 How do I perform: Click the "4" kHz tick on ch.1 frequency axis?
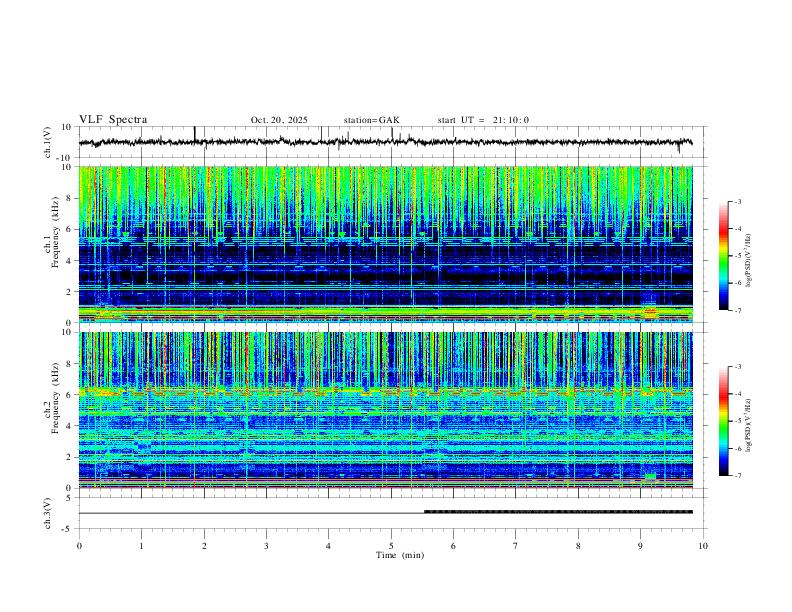click(x=70, y=261)
